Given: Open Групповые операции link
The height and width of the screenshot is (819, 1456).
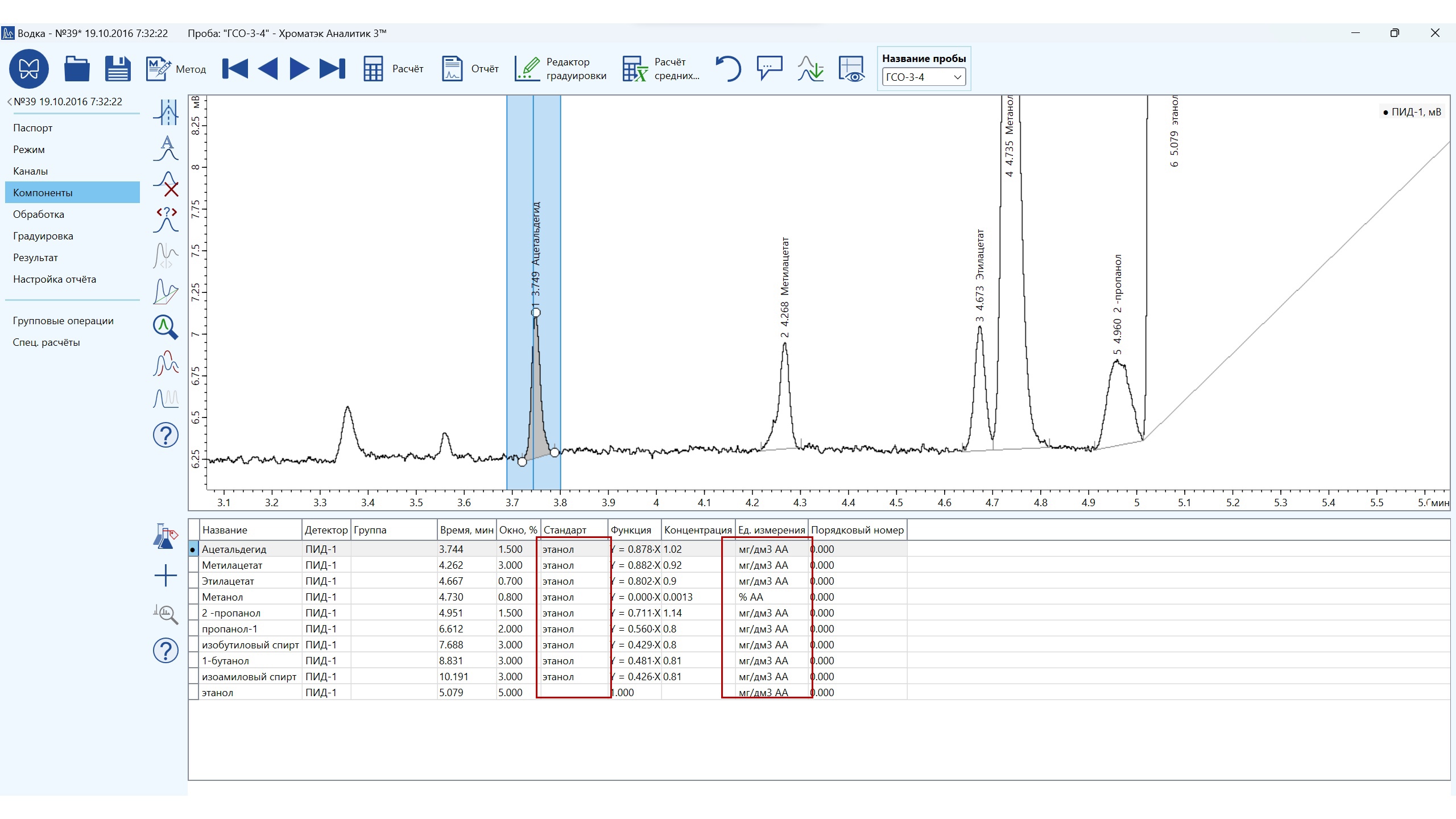Looking at the screenshot, I should point(63,321).
